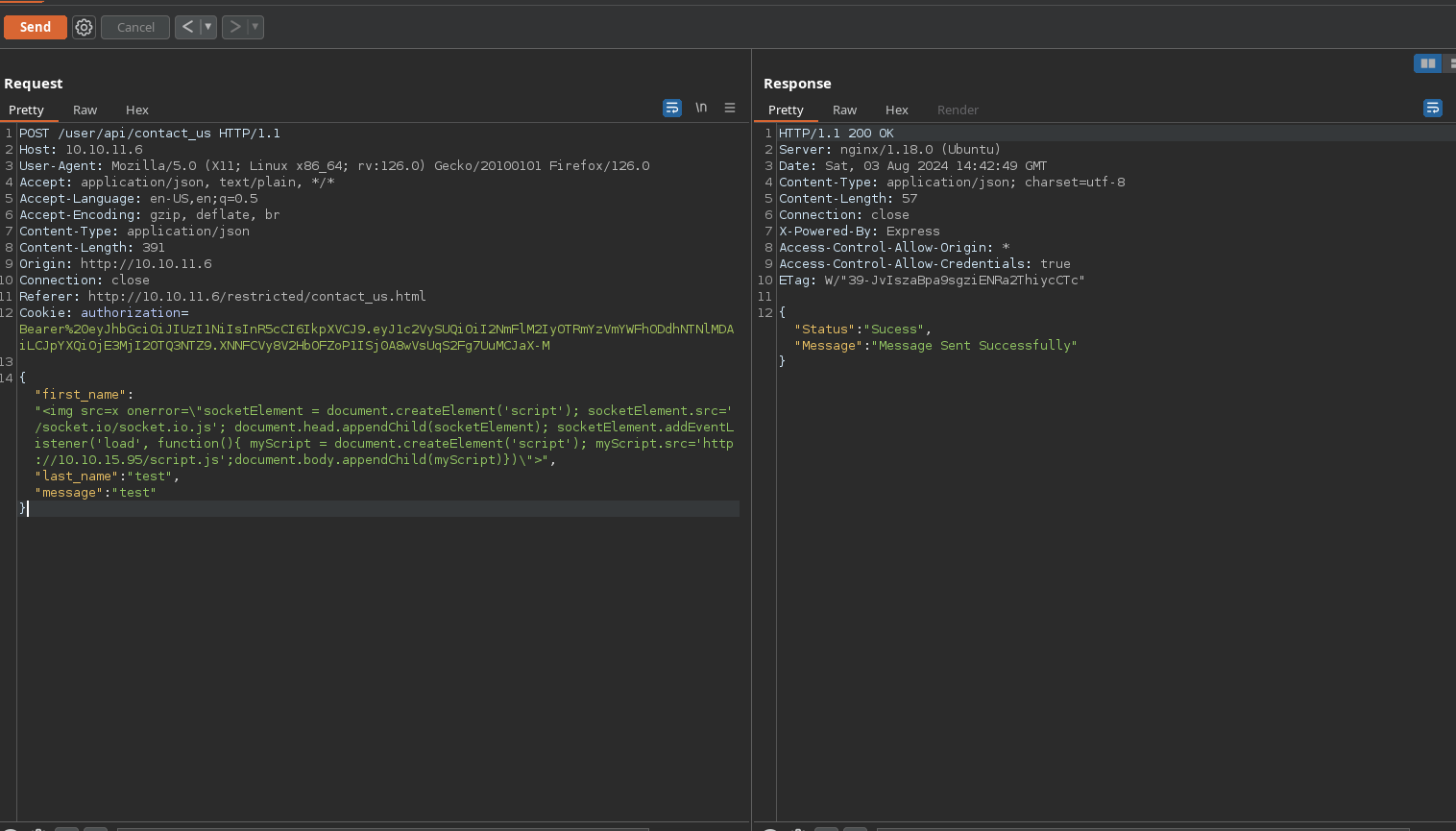Toggle non-printable characters (\n) in Request
Viewport: 1456px width, 831px height.
click(701, 108)
